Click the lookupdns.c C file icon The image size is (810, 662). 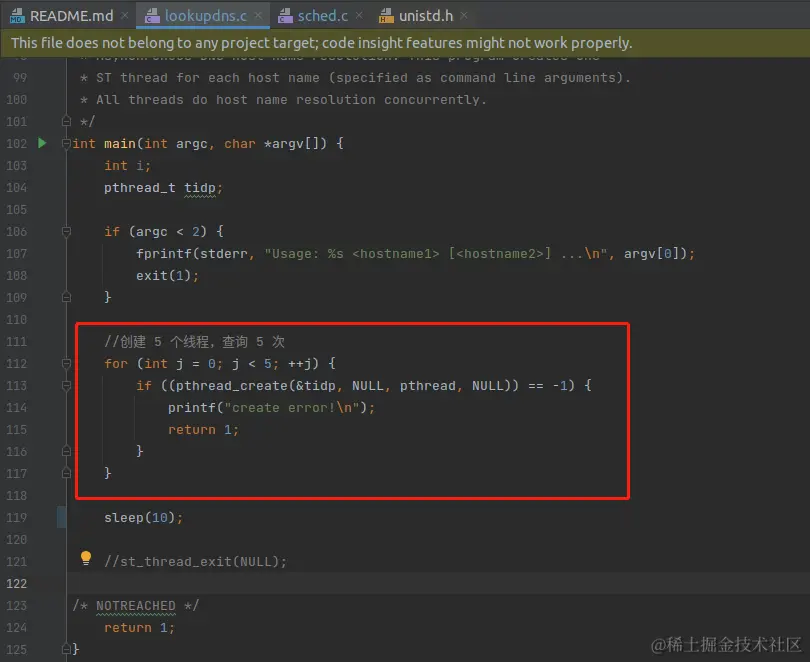point(152,16)
